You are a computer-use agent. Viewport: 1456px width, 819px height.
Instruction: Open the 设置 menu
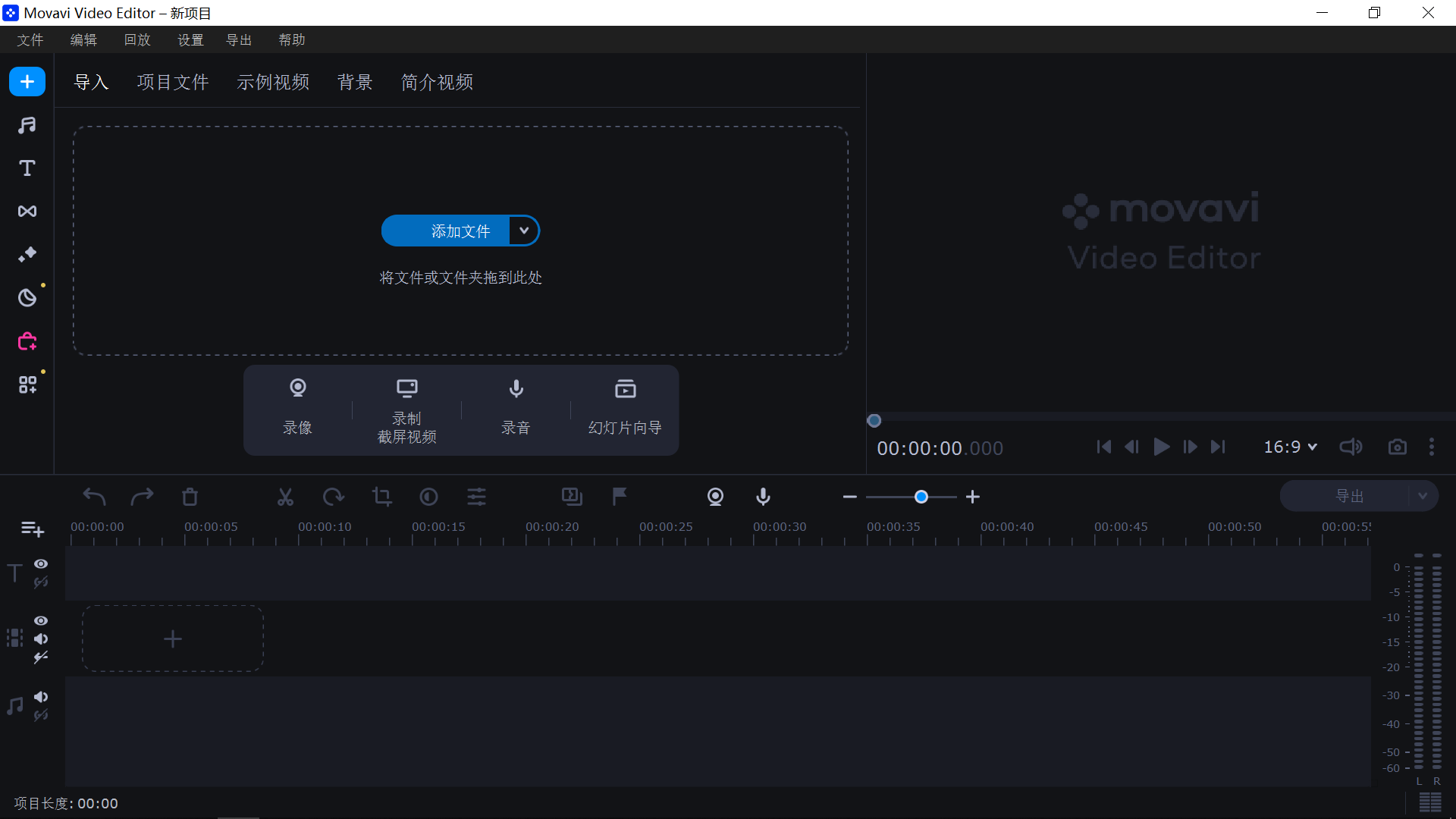(x=190, y=40)
